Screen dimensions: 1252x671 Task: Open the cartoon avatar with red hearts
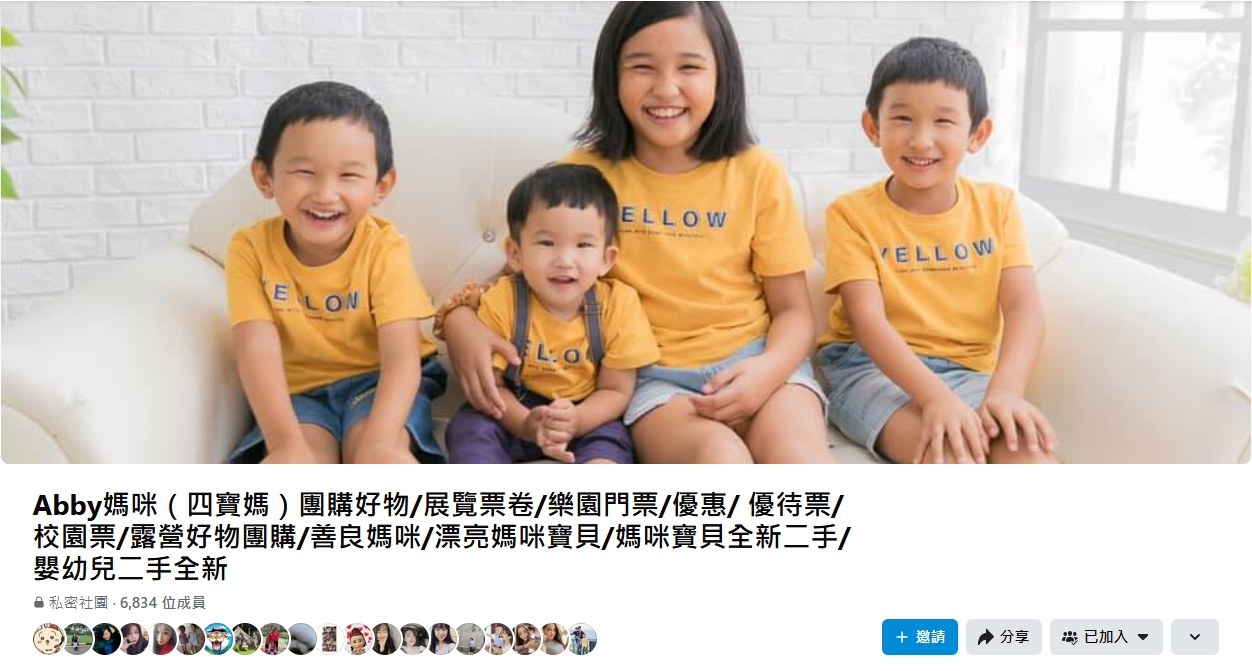[x=358, y=638]
